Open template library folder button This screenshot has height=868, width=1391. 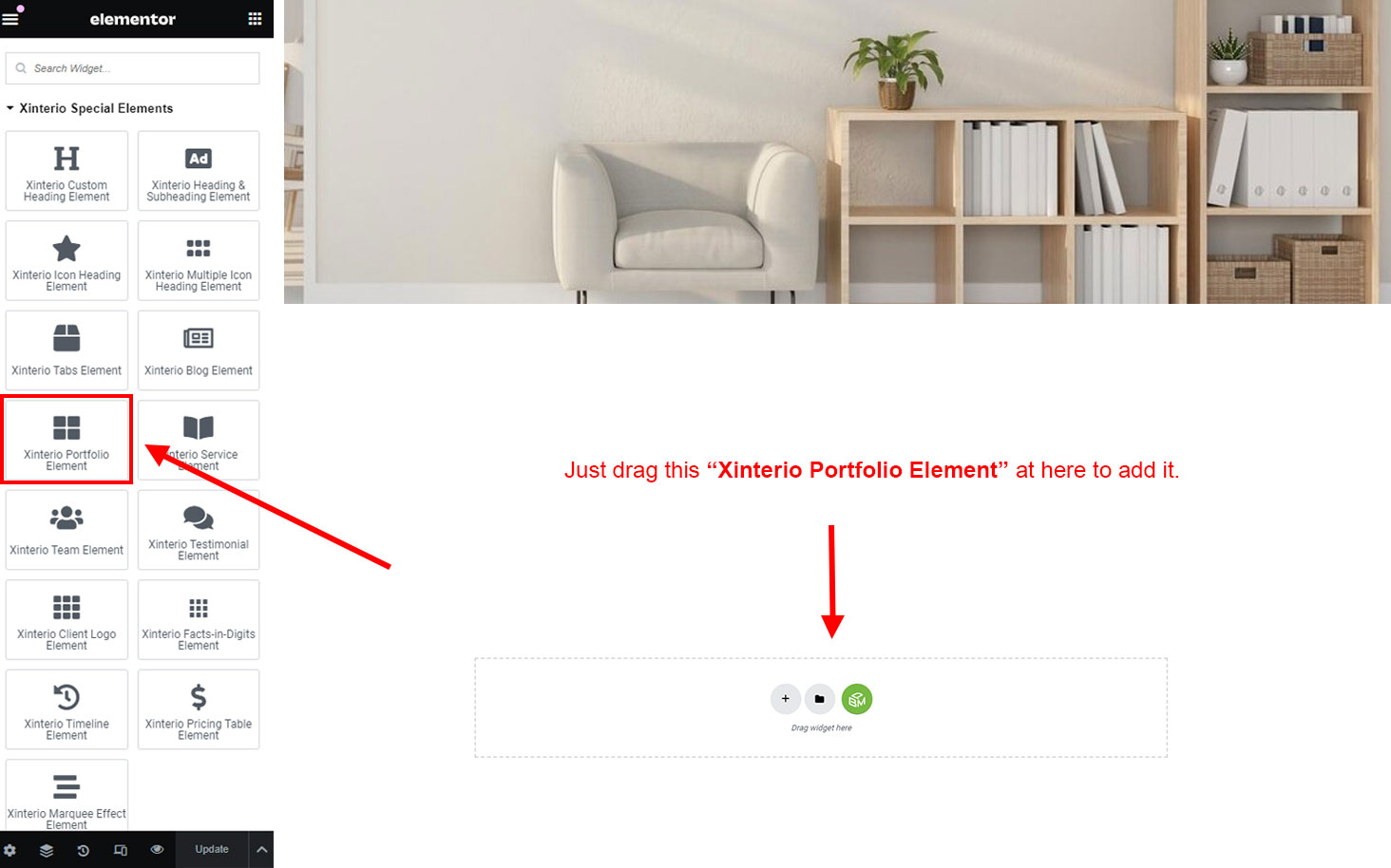pyautogui.click(x=820, y=699)
